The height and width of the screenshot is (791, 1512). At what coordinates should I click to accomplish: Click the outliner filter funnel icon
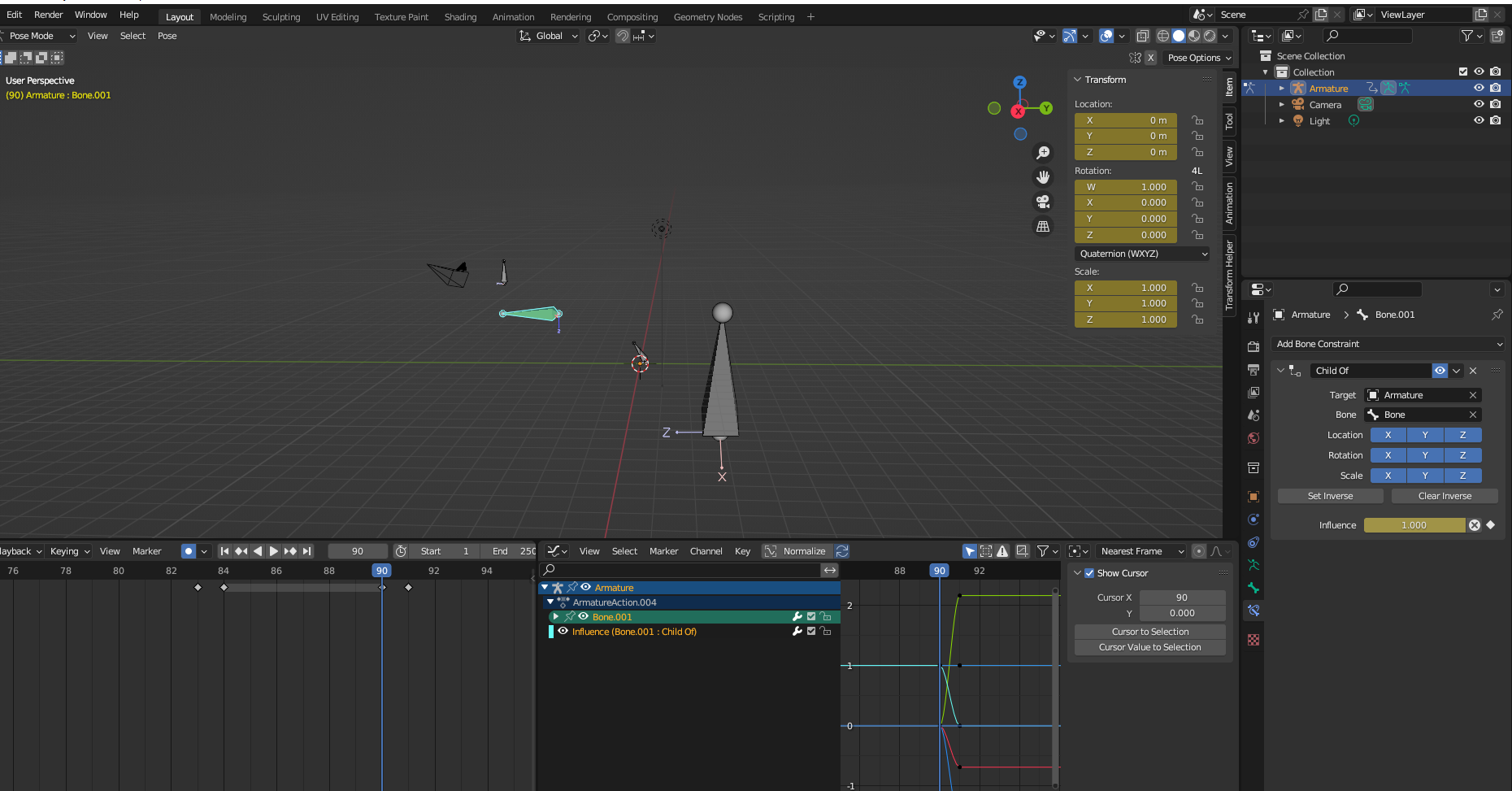tap(1466, 36)
